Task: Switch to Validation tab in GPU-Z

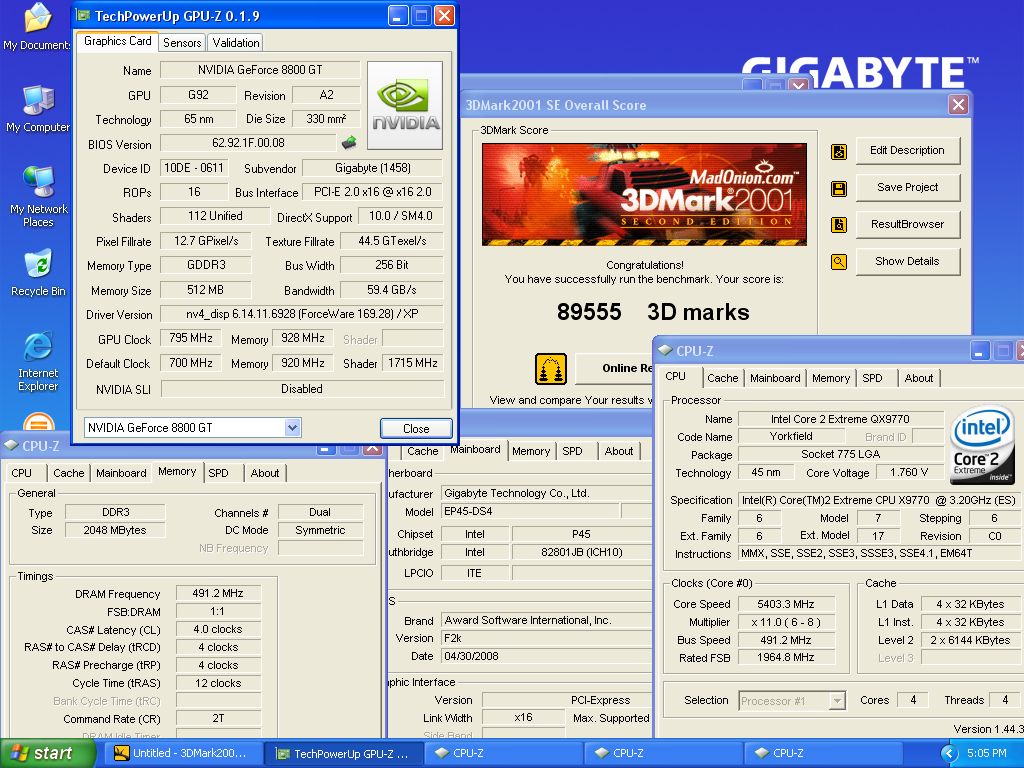Action: click(x=235, y=42)
